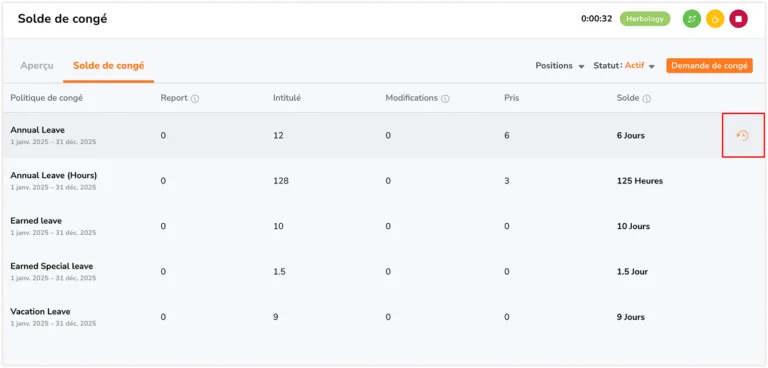The image size is (768, 368).
Task: Click the Politique de congé column header
Action: tap(47, 98)
